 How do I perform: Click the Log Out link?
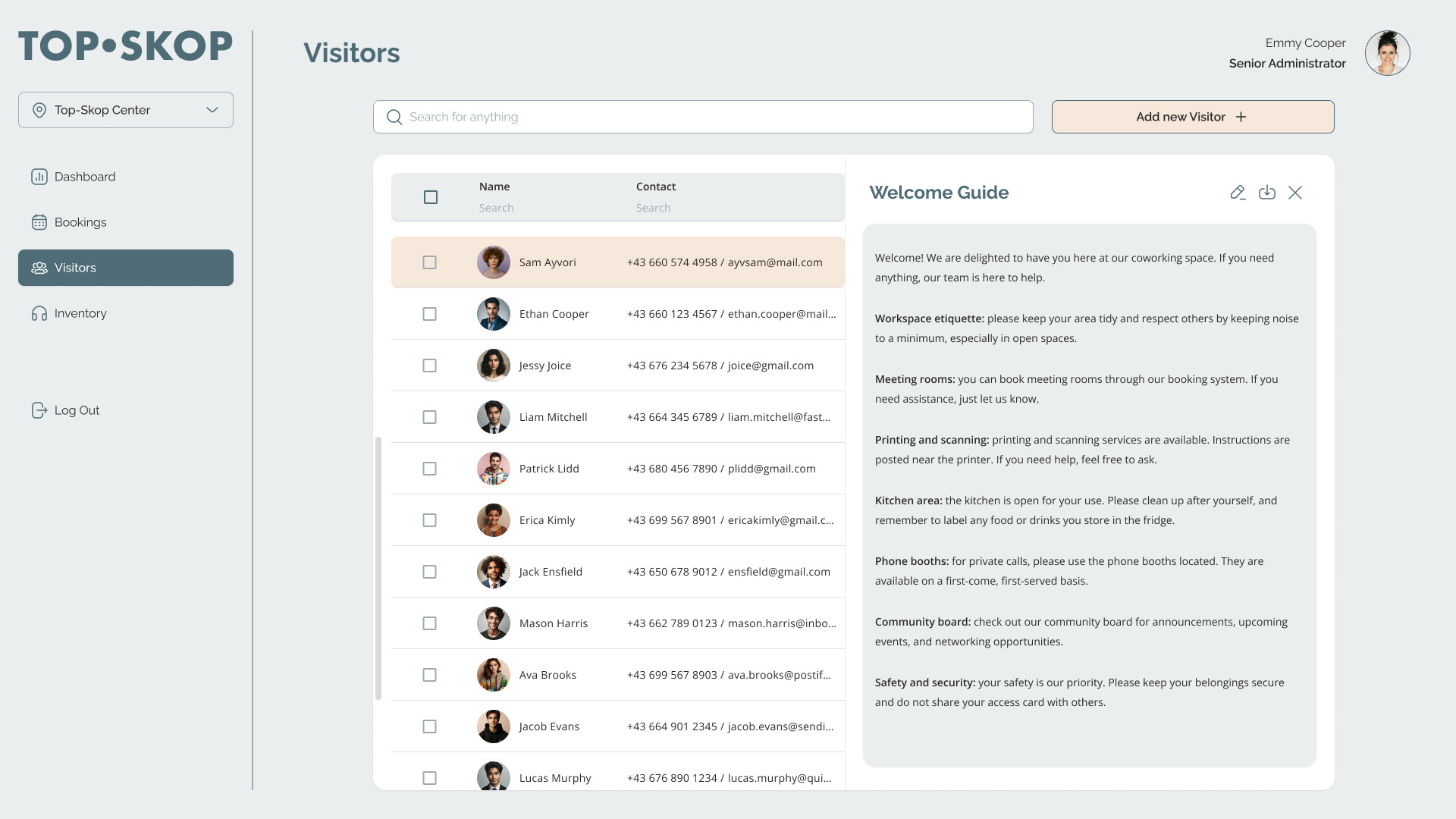(77, 410)
